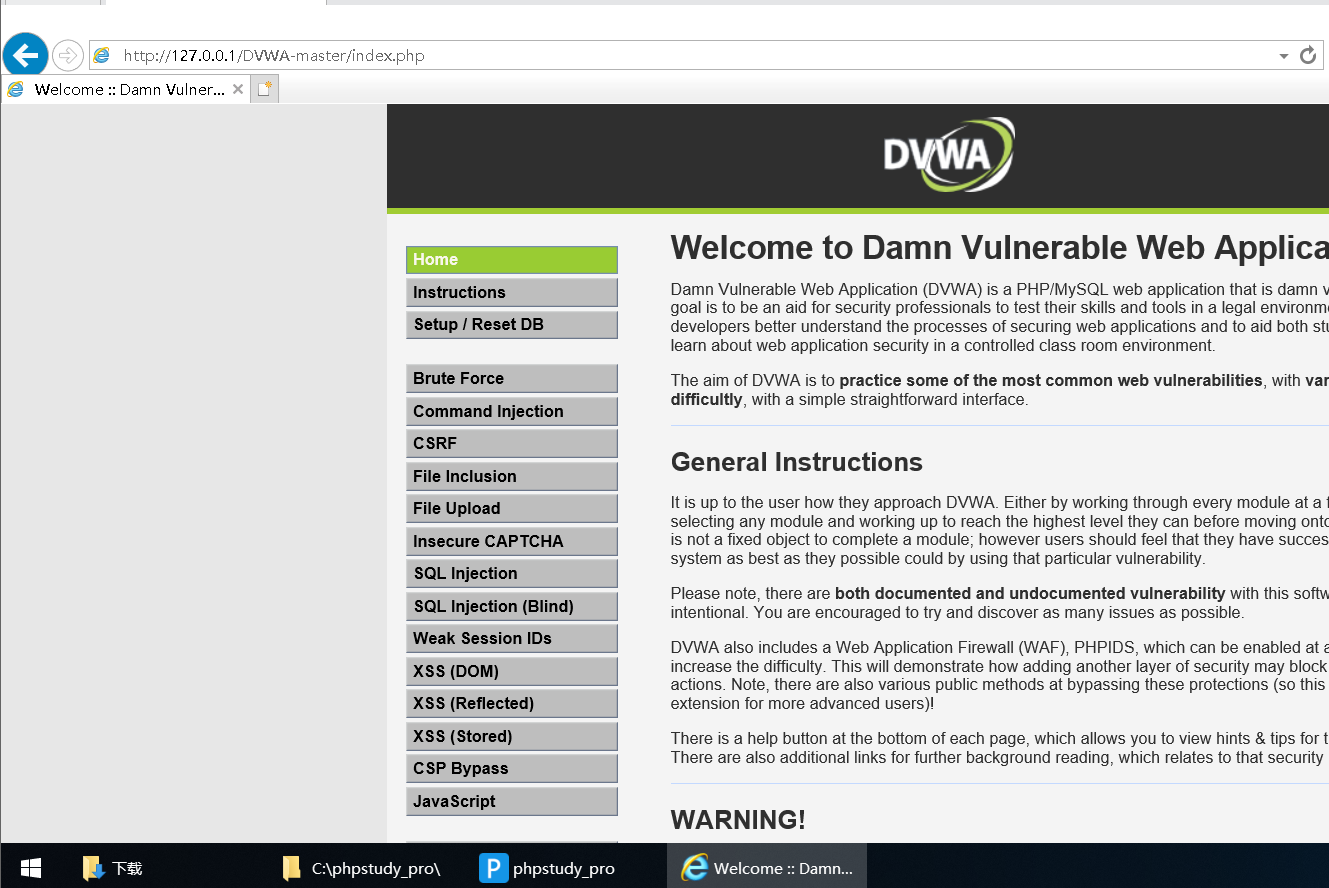
Task: Switch to C:\phpstudy_pro\ explorer window
Action: [362, 867]
